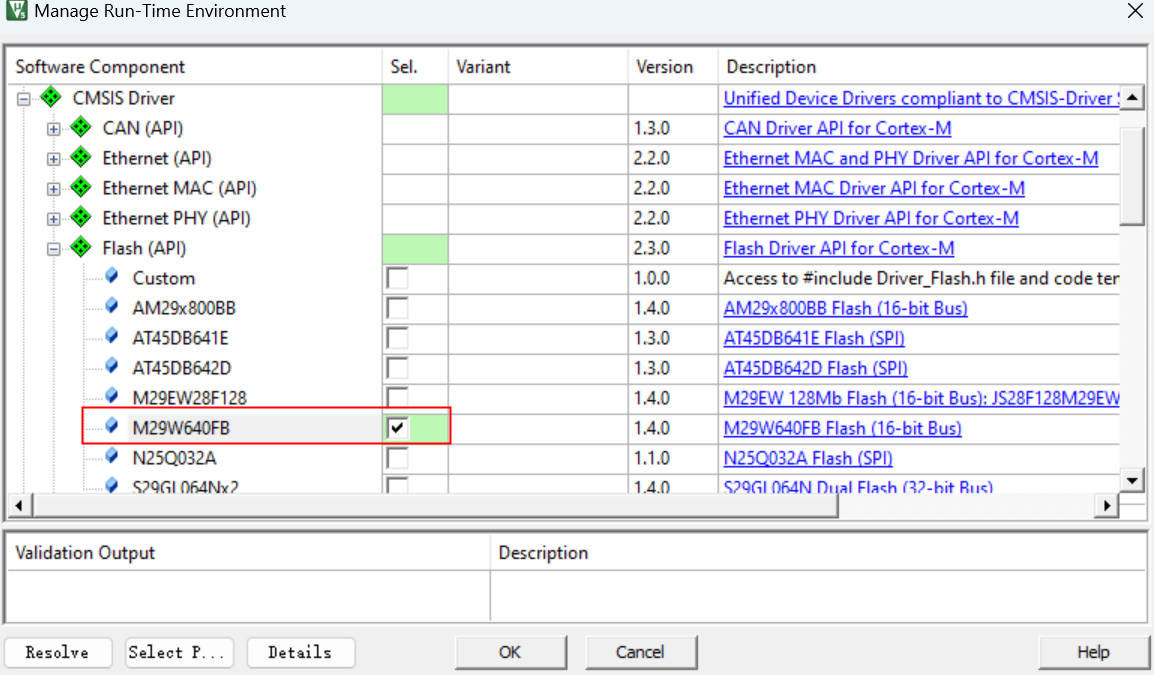This screenshot has height=675, width=1154.
Task: Click the horizontal scrollbar right arrow
Action: pyautogui.click(x=1106, y=506)
